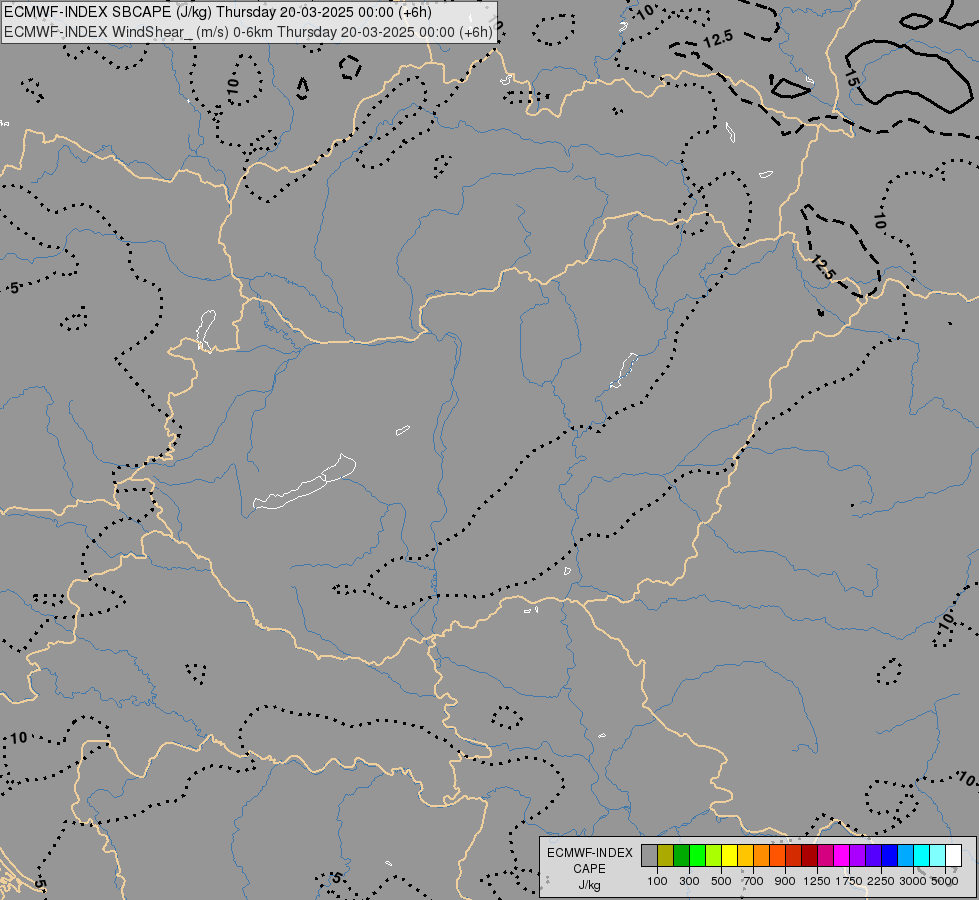
Task: Click the pure yellow legend swatch
Action: click(729, 855)
